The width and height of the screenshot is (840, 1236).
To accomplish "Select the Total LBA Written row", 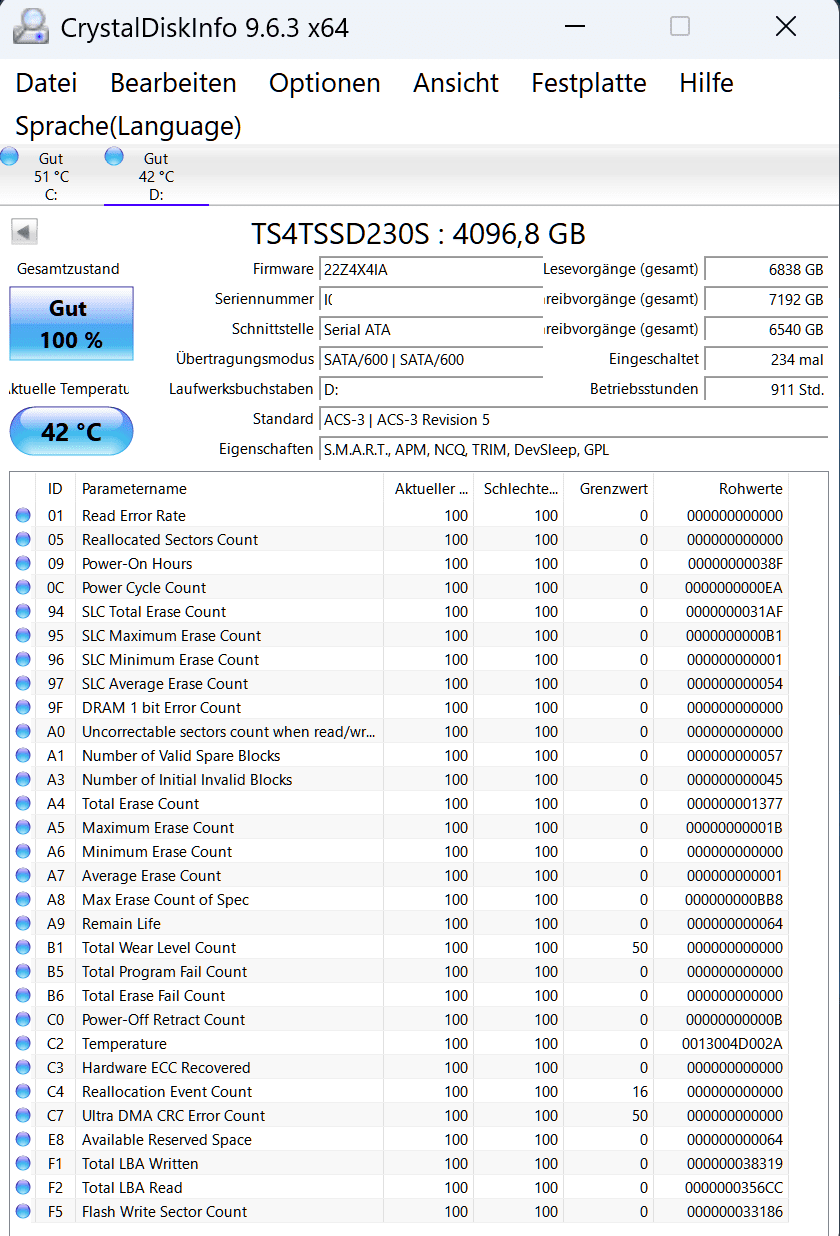I will pos(400,1164).
